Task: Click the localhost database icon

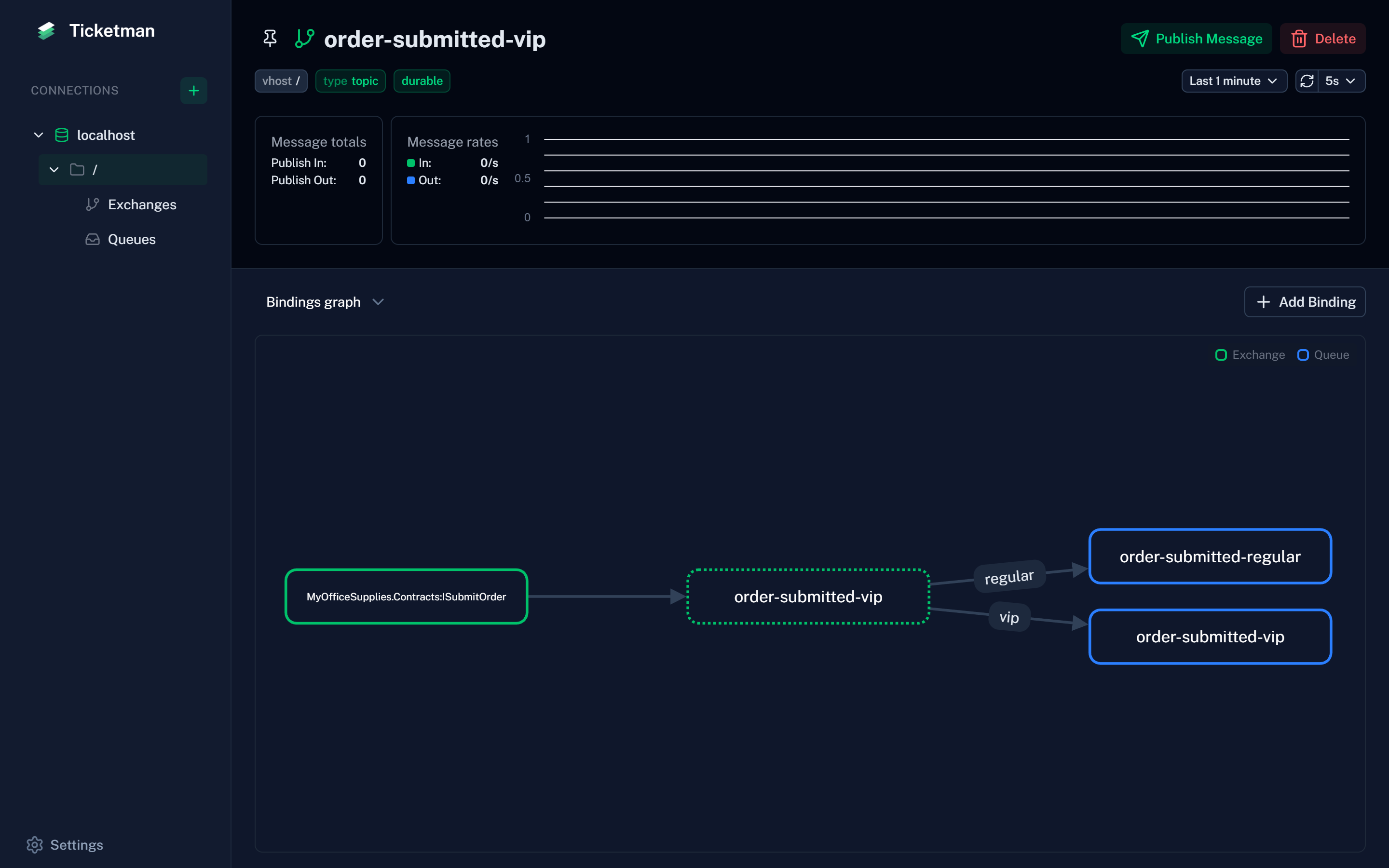Action: pyautogui.click(x=61, y=135)
